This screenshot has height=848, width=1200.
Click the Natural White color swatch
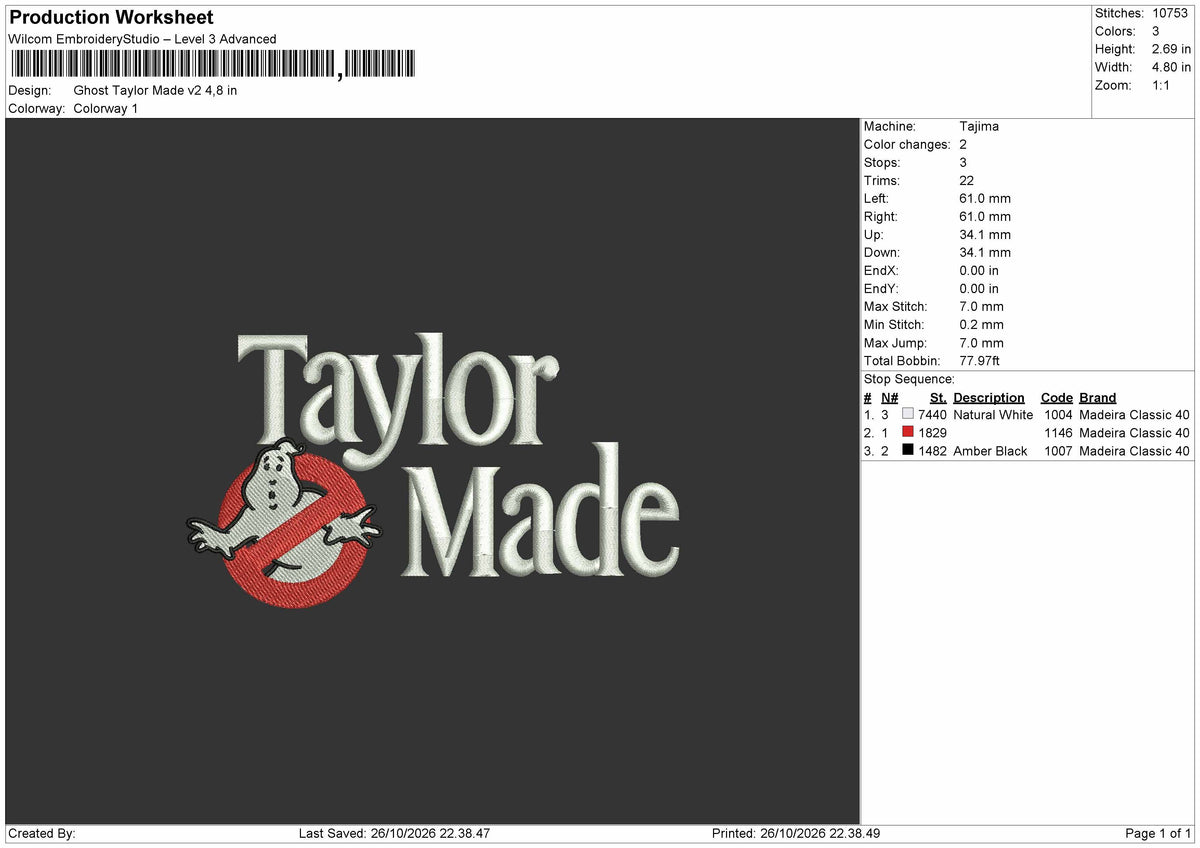[x=908, y=415]
